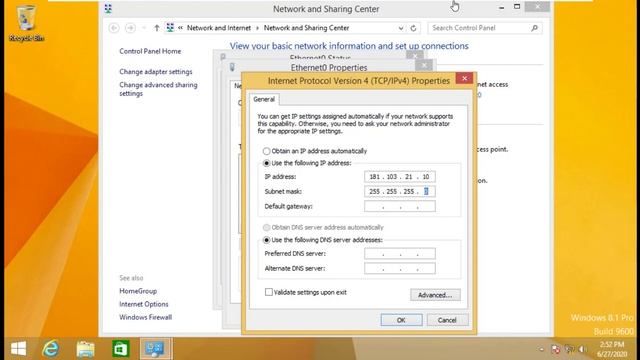Go up one level with the up arrow
The image size is (640, 360).
coord(157,28)
